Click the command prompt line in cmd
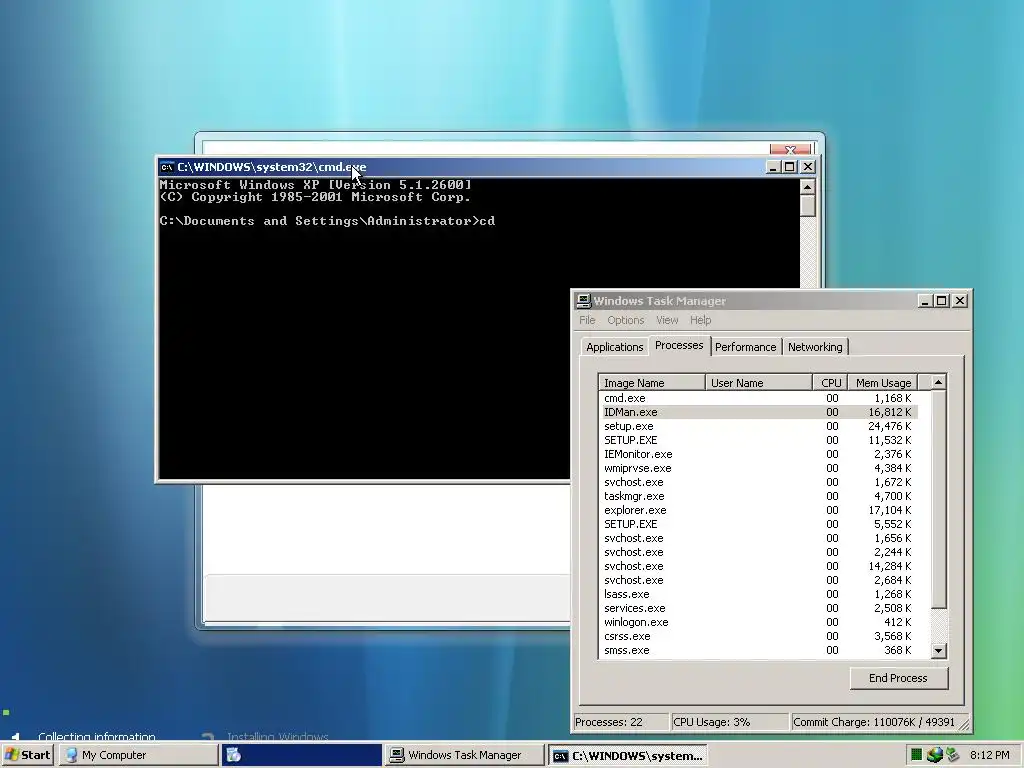Screen dimensions: 1024x768 [327, 221]
